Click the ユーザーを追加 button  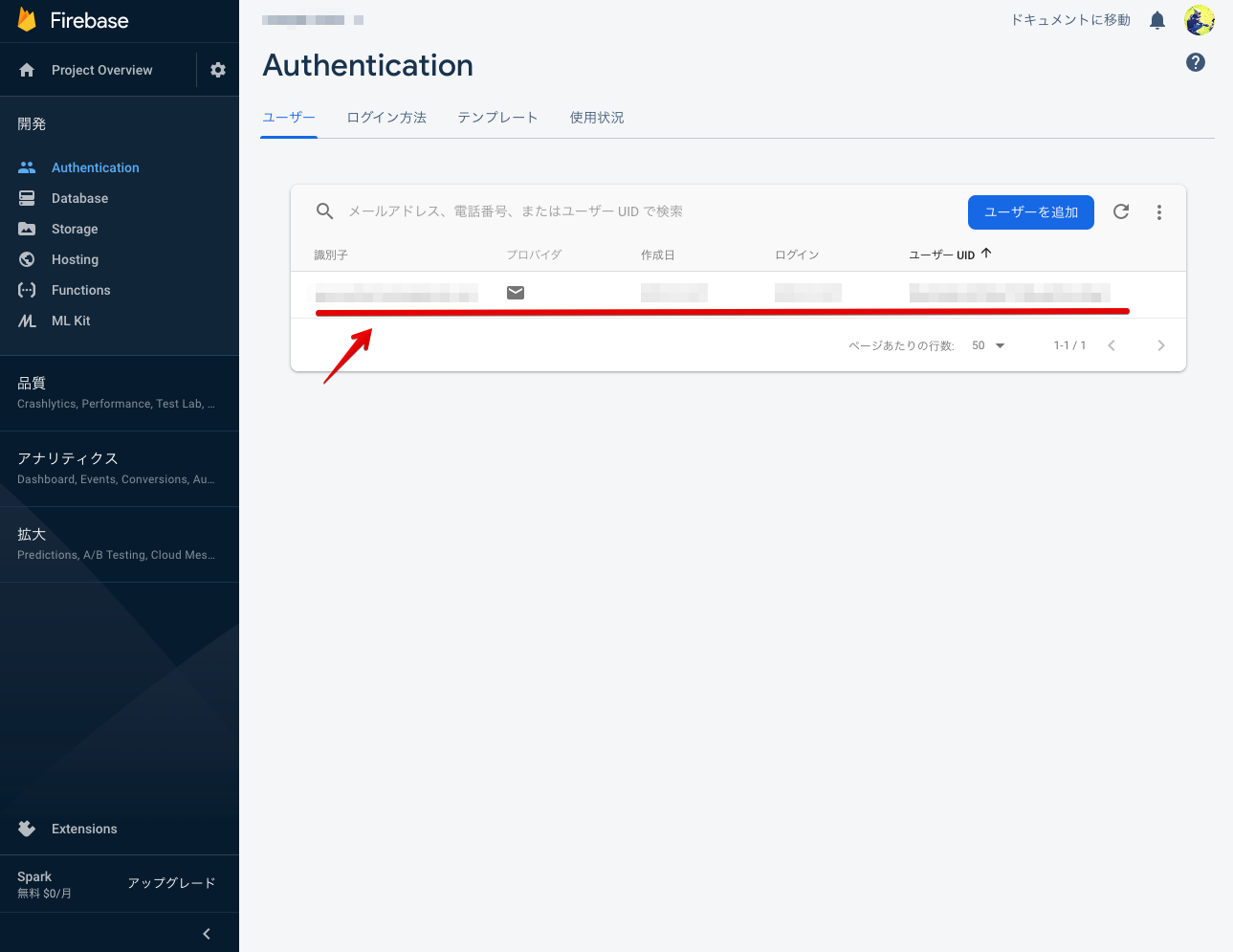1031,212
